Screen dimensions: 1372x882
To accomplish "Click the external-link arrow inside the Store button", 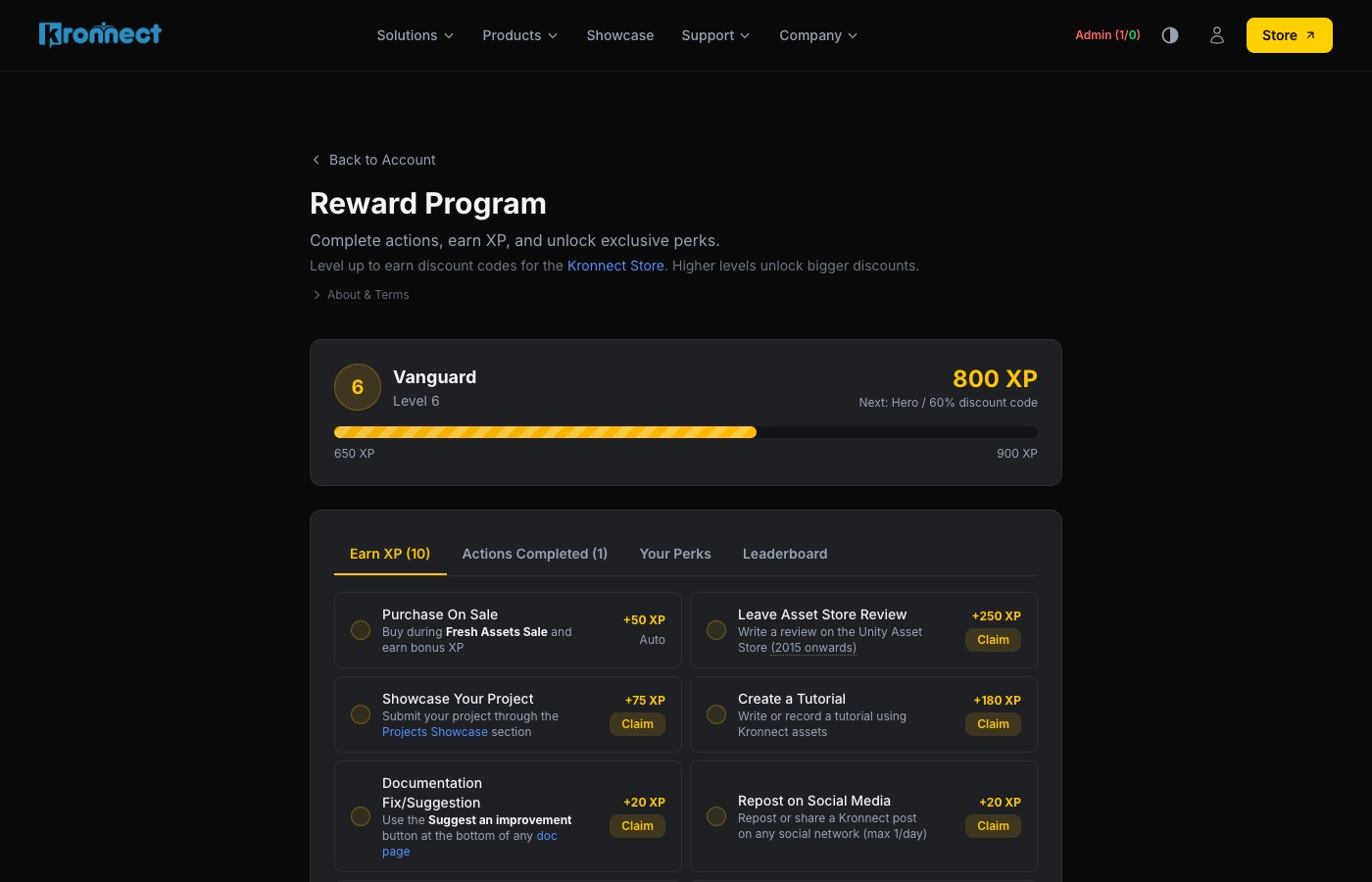I will (x=1310, y=34).
